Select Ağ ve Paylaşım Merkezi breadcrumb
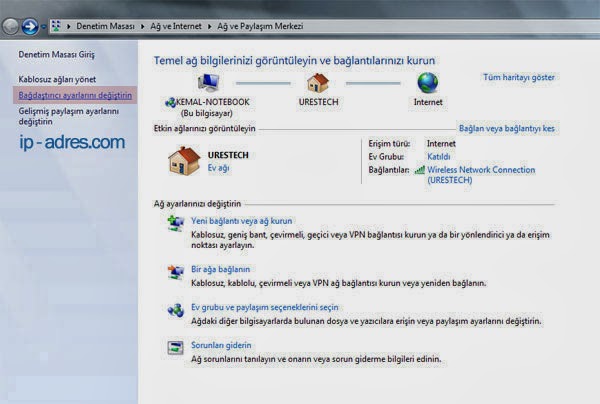 [x=260, y=26]
